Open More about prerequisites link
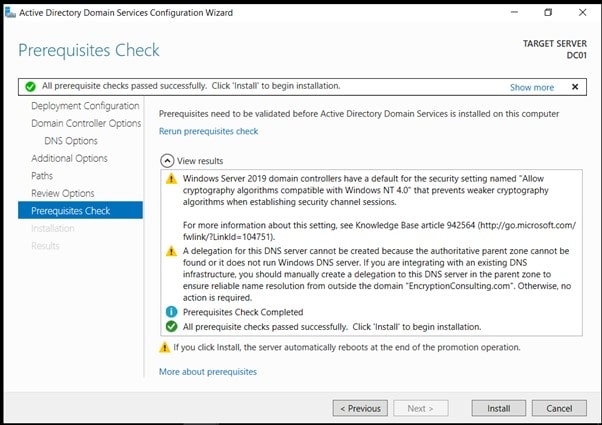602x425 pixels. click(x=207, y=371)
